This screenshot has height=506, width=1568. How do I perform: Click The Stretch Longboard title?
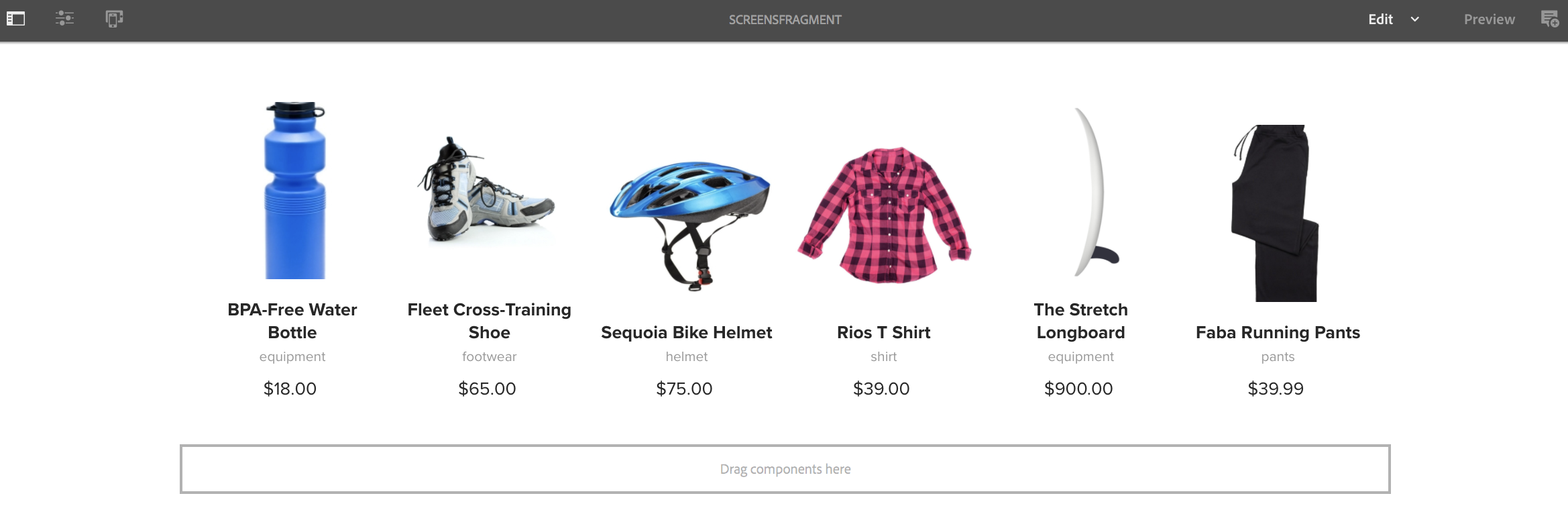click(x=1081, y=321)
